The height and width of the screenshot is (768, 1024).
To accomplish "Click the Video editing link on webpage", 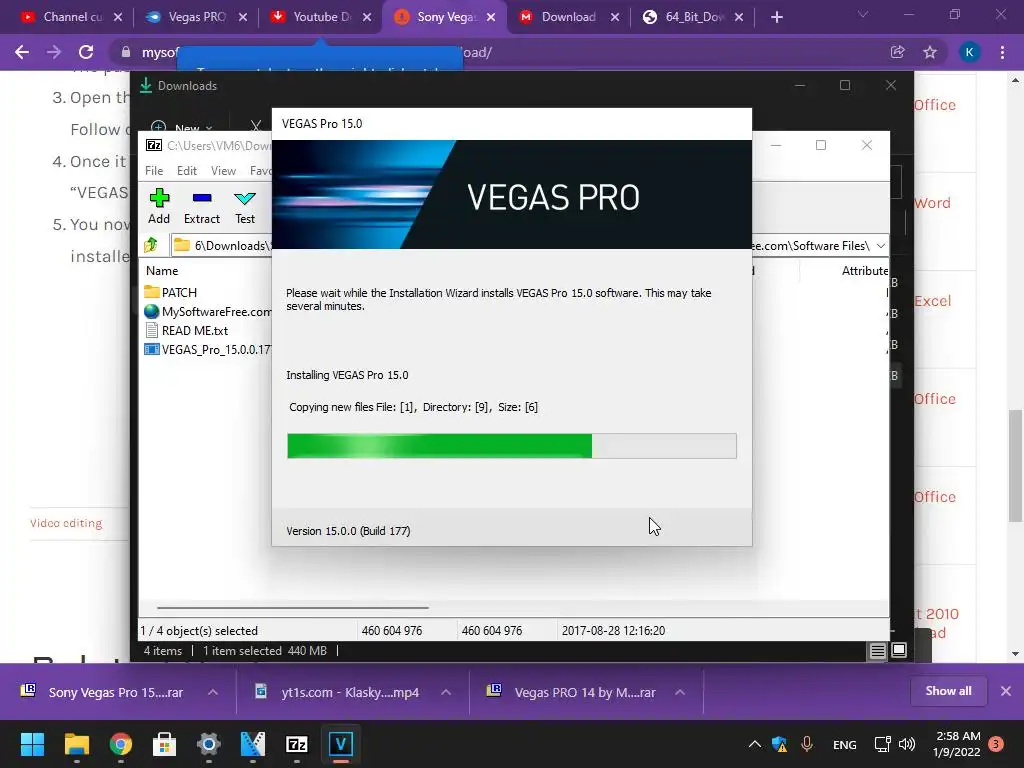I will coord(66,523).
